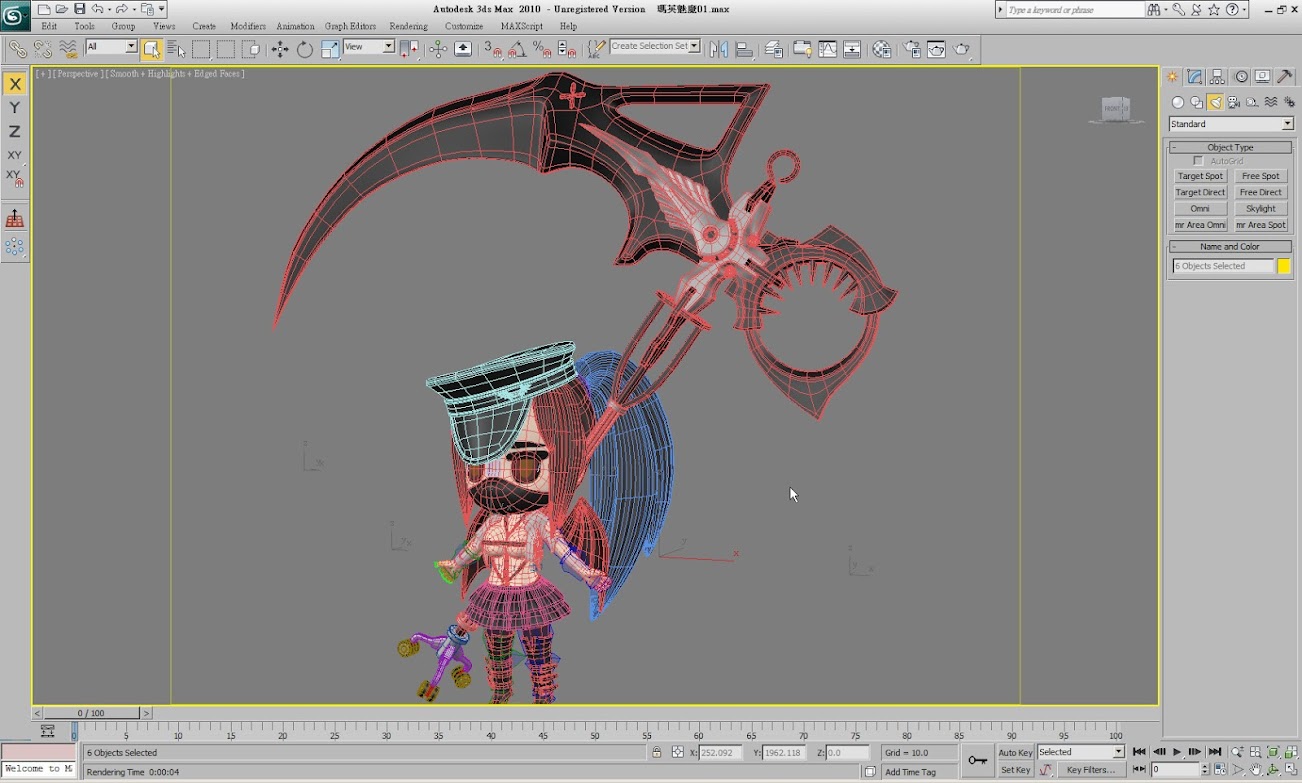Screen dimensions: 1302x783
Task: Click the Free Direct button
Action: [x=1261, y=192]
